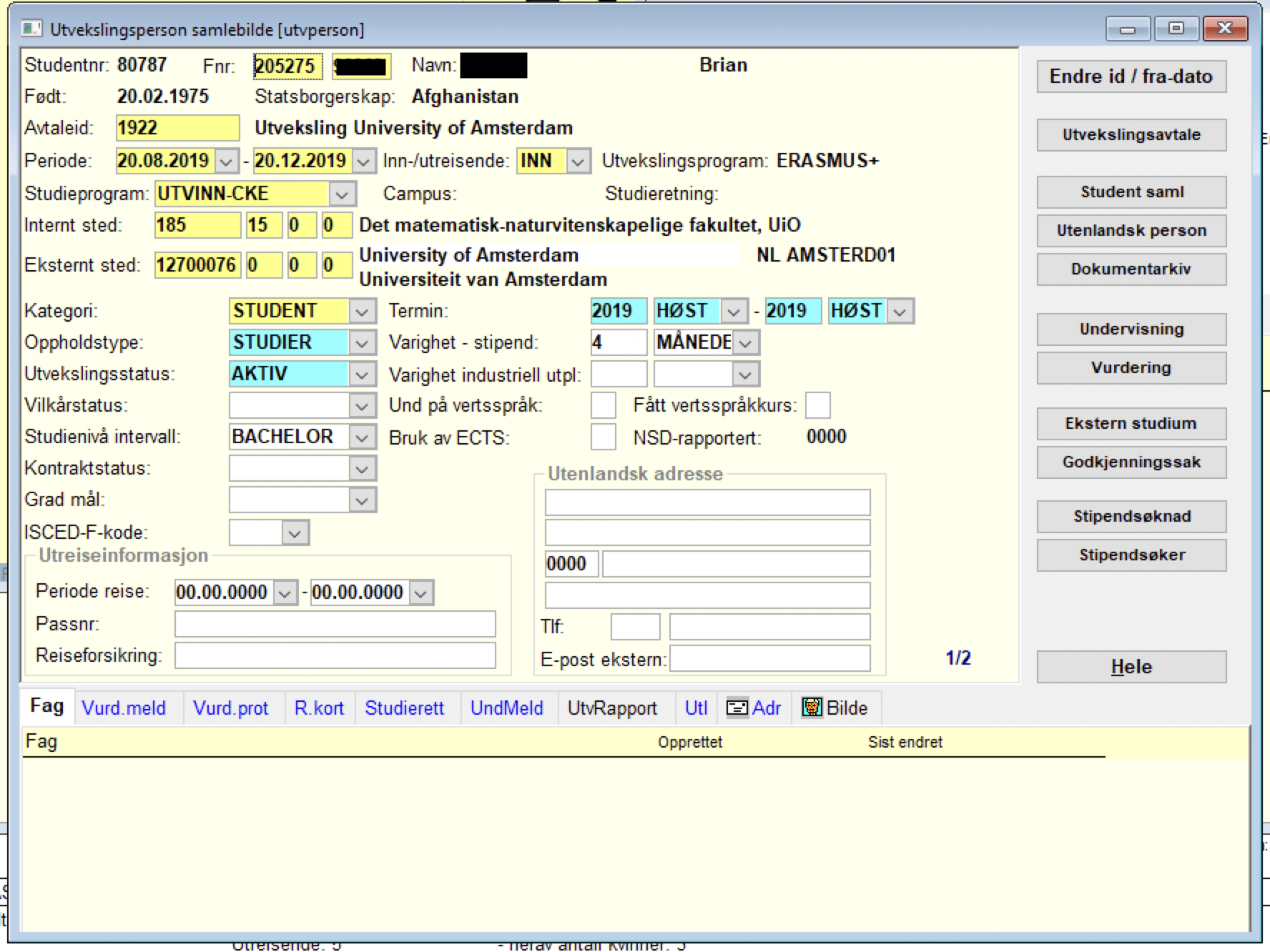The image size is (1270, 952).
Task: Click the Hele button
Action: pyautogui.click(x=1131, y=667)
